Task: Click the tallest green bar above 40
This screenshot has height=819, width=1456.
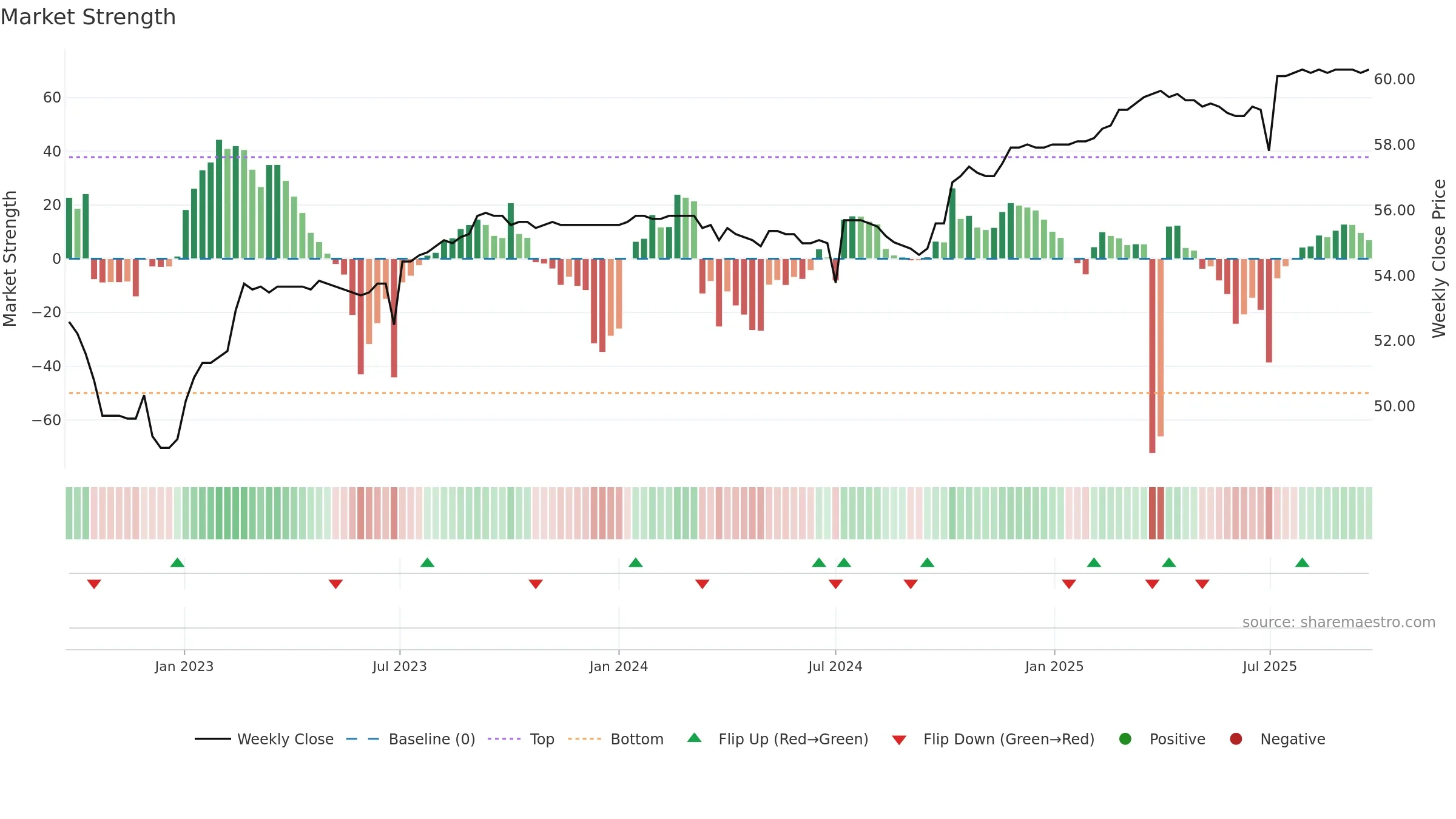Action: pyautogui.click(x=219, y=199)
